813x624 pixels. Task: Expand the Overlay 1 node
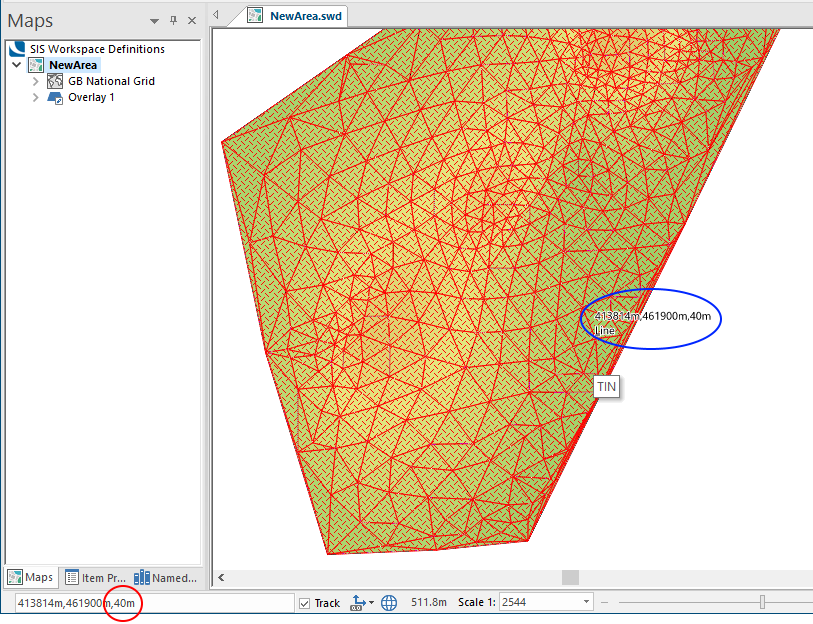[35, 98]
